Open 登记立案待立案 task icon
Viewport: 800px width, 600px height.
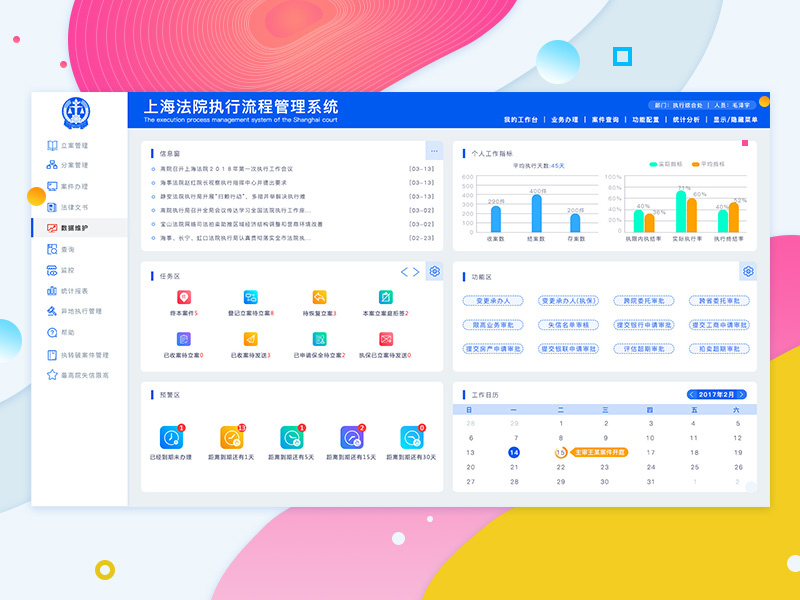(251, 297)
